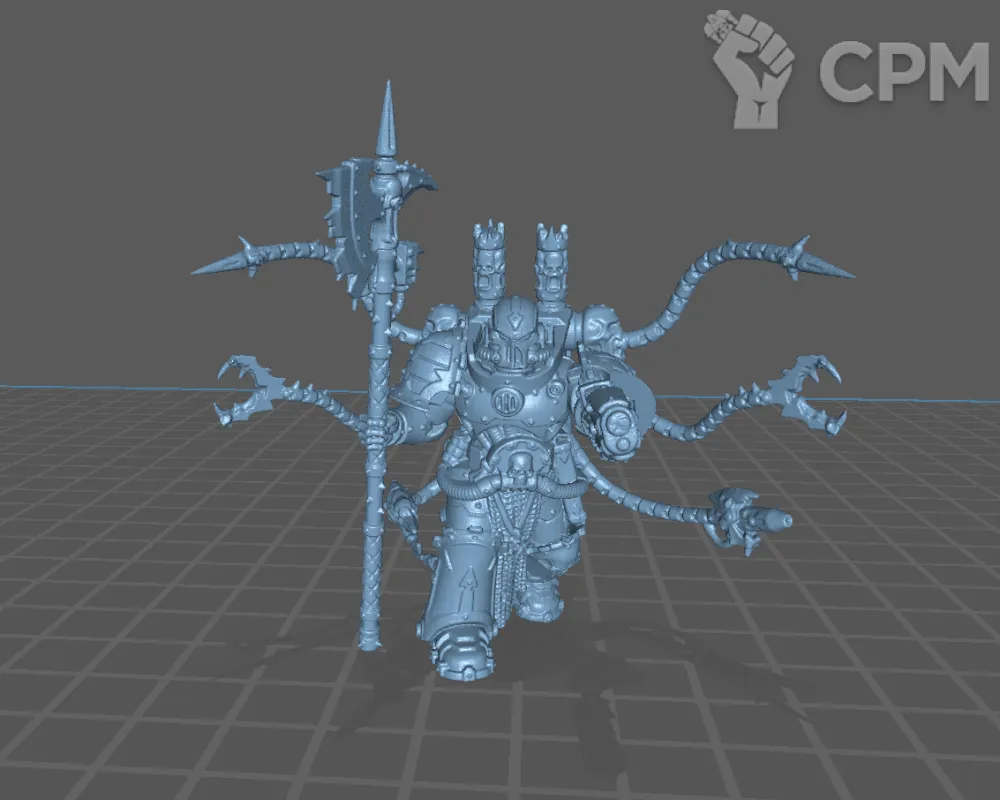Select the right crowned exhaust stack
The height and width of the screenshot is (800, 1000).
552,261
